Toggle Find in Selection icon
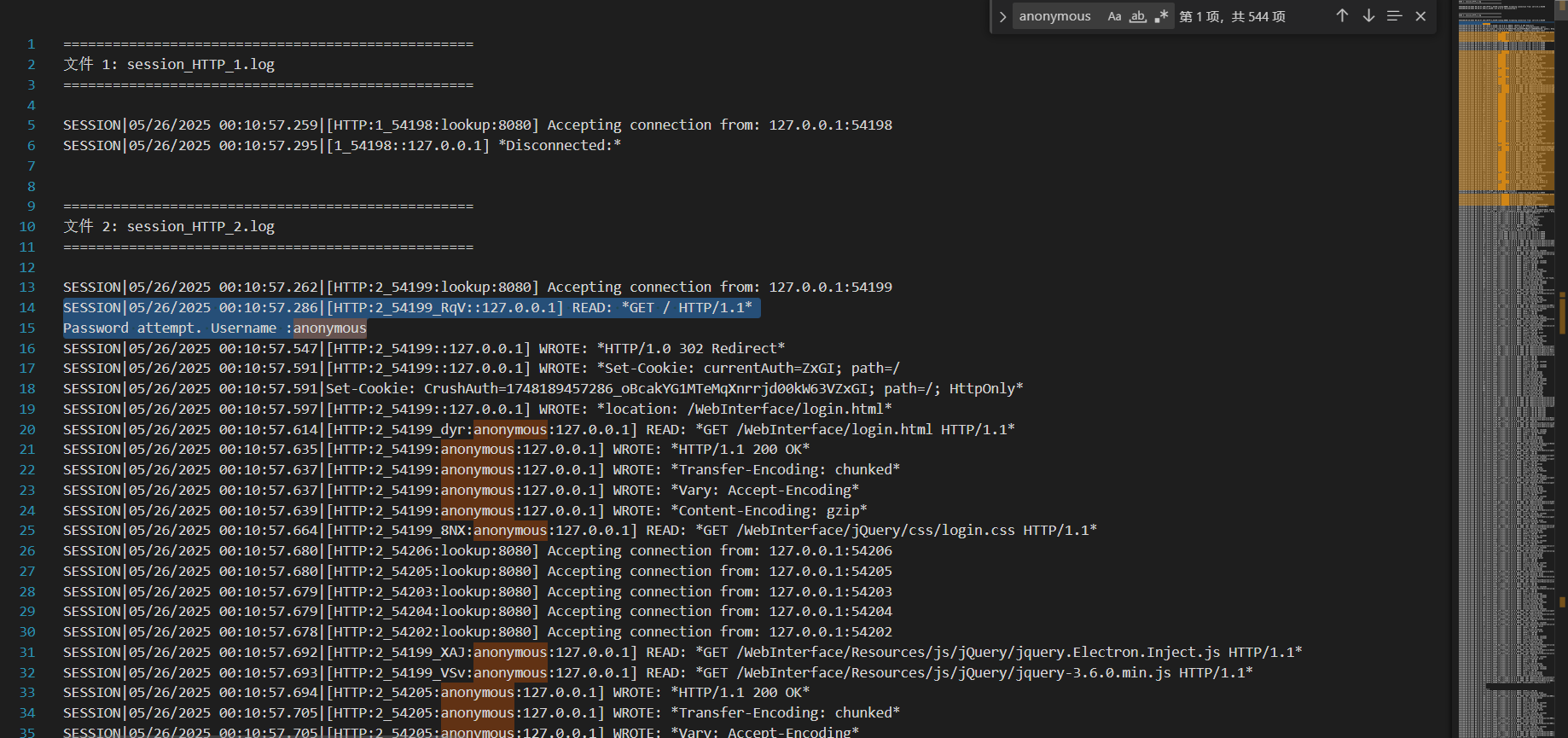Image resolution: width=1568 pixels, height=738 pixels. pyautogui.click(x=1395, y=16)
